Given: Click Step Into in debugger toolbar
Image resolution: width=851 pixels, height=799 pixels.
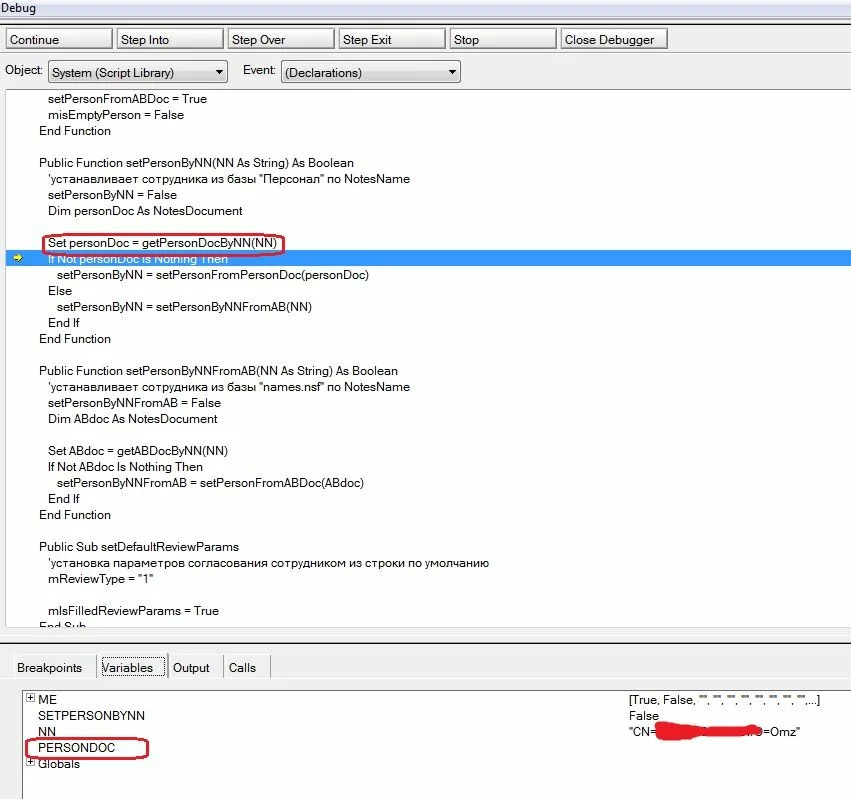Looking at the screenshot, I should point(169,39).
